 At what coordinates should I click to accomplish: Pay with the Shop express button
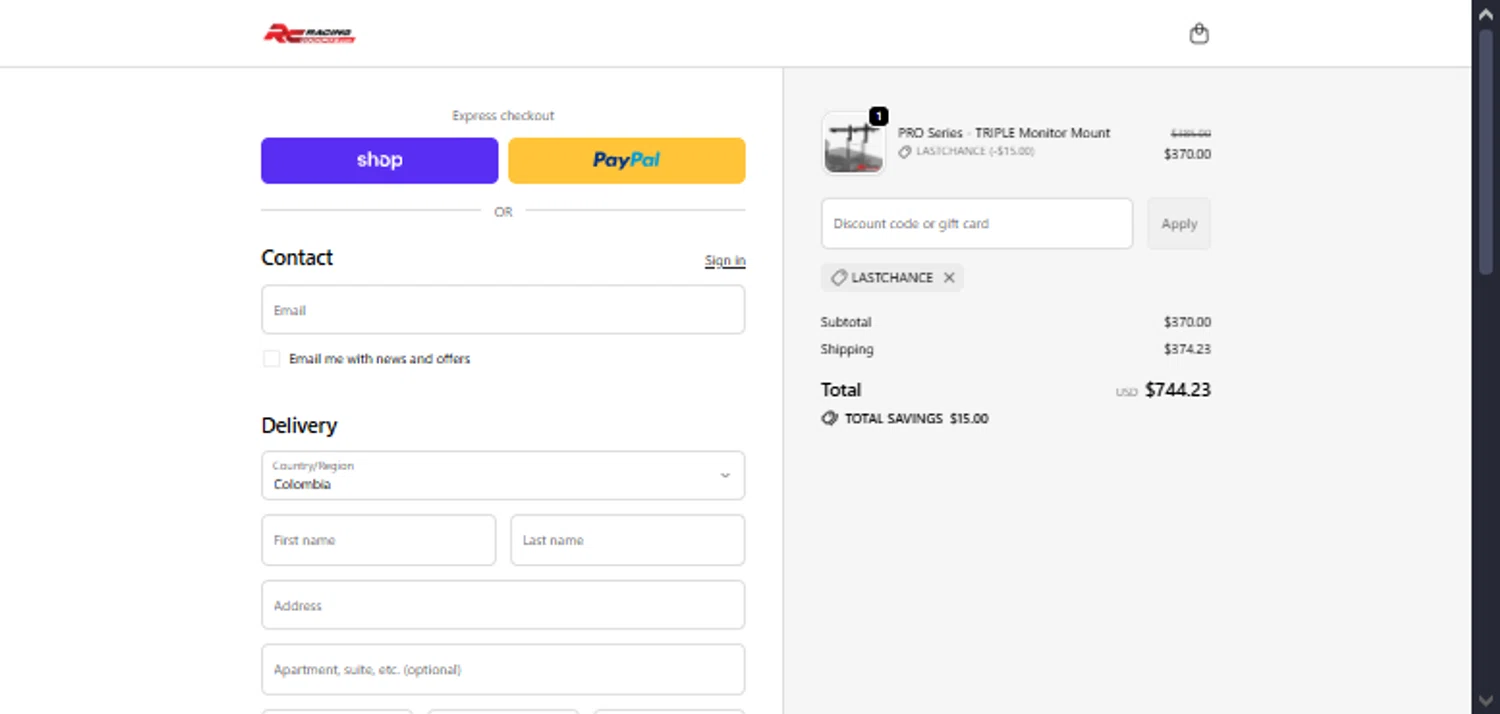379,160
